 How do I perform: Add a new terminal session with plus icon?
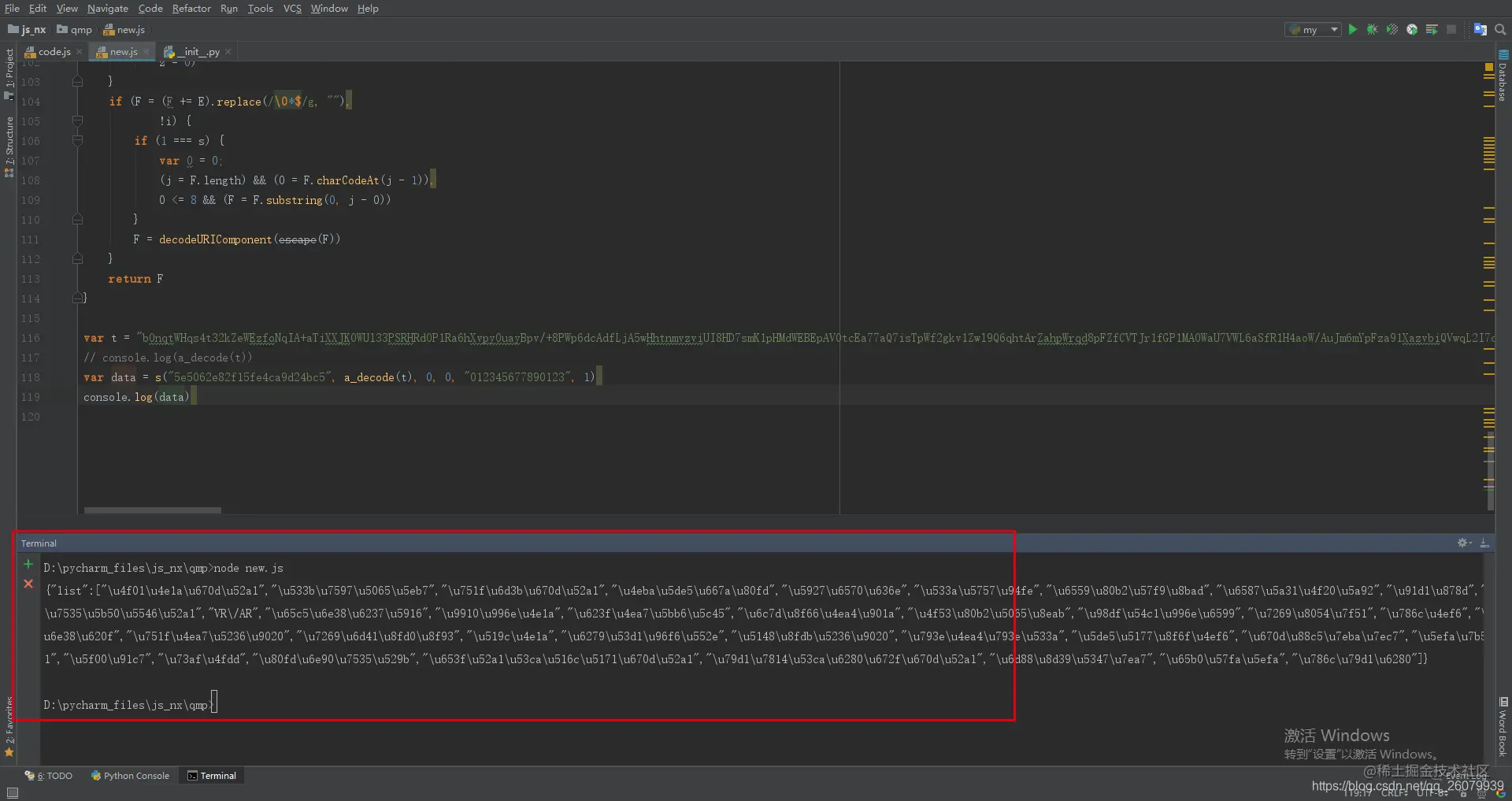coord(28,564)
